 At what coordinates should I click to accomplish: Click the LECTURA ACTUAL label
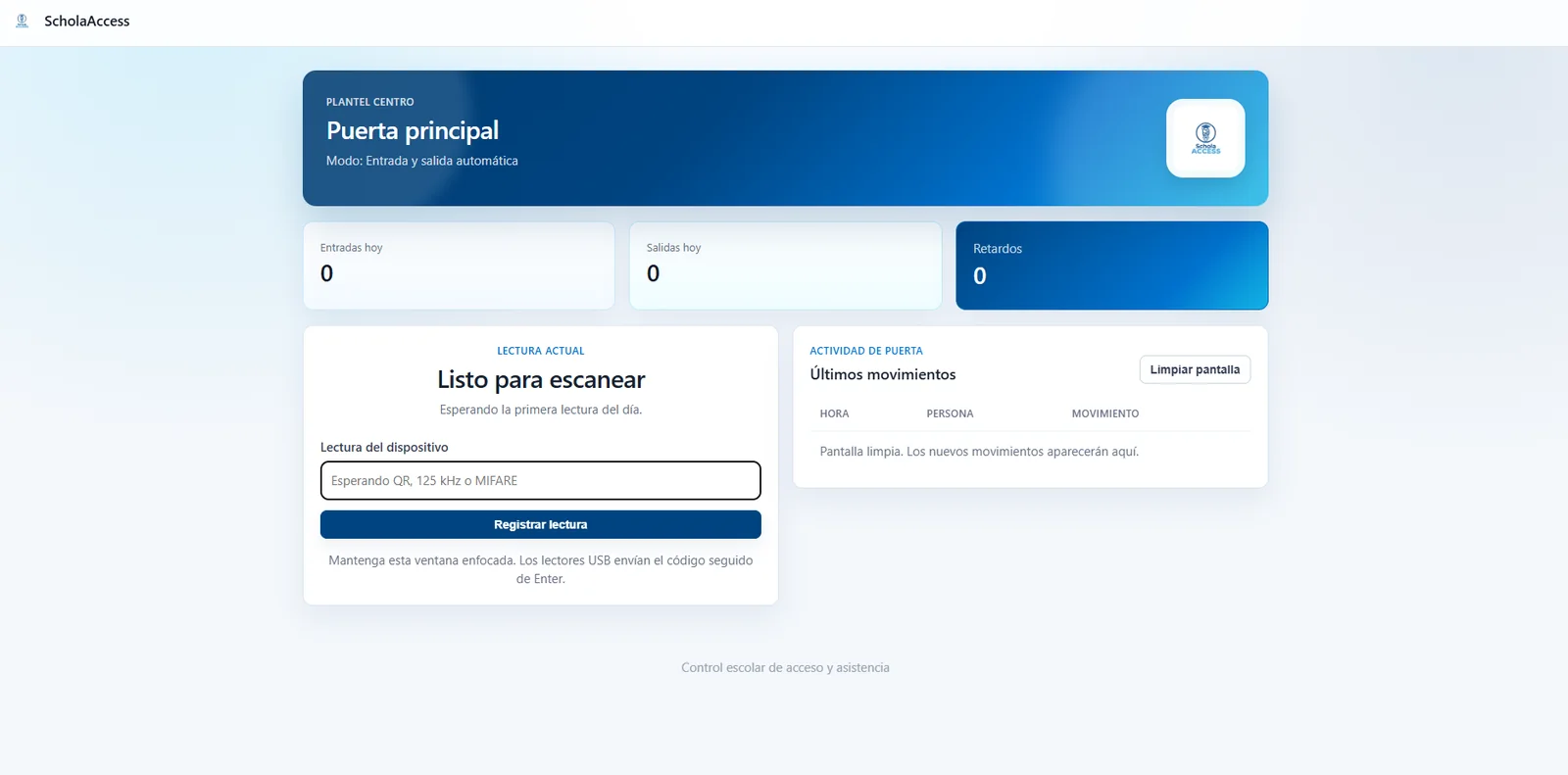coord(540,351)
